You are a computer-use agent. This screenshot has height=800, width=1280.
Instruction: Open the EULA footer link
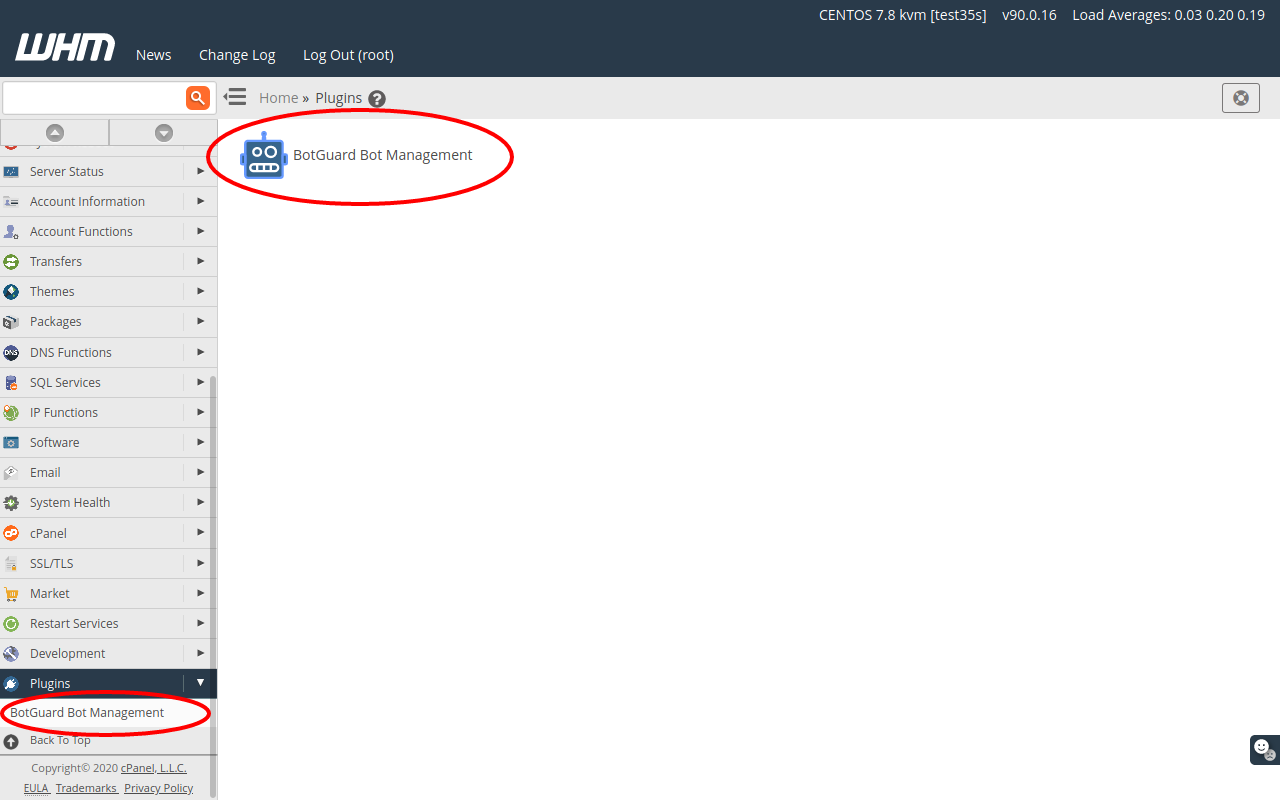tap(36, 789)
